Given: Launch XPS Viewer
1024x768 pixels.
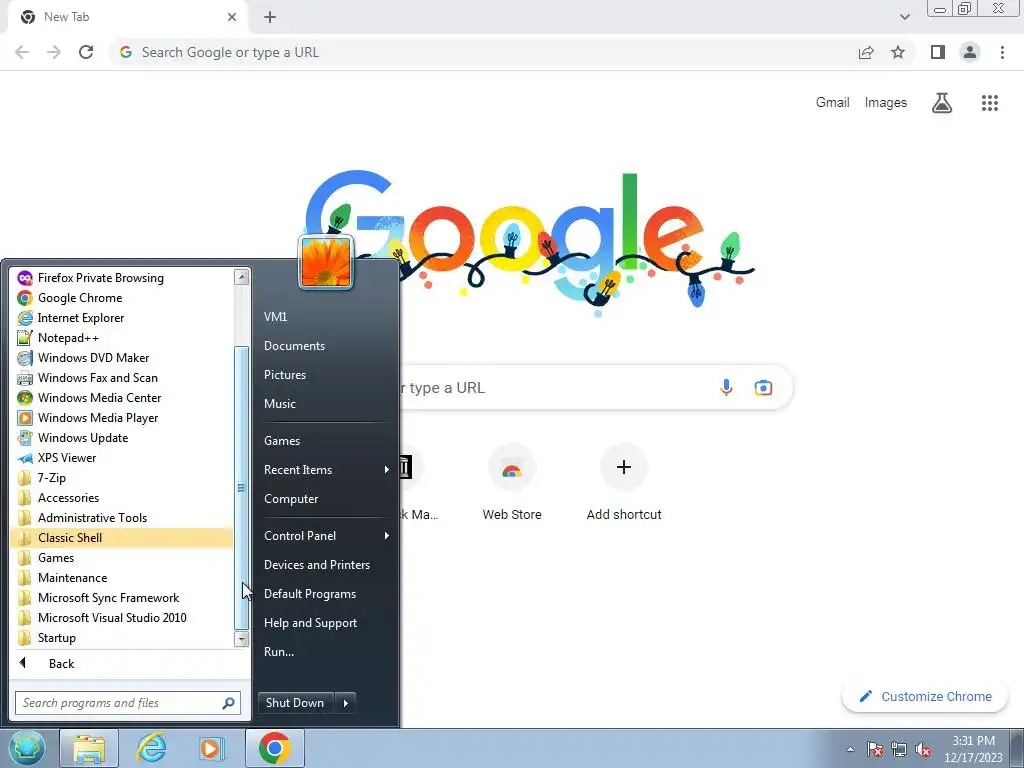Looking at the screenshot, I should pyautogui.click(x=121, y=458).
